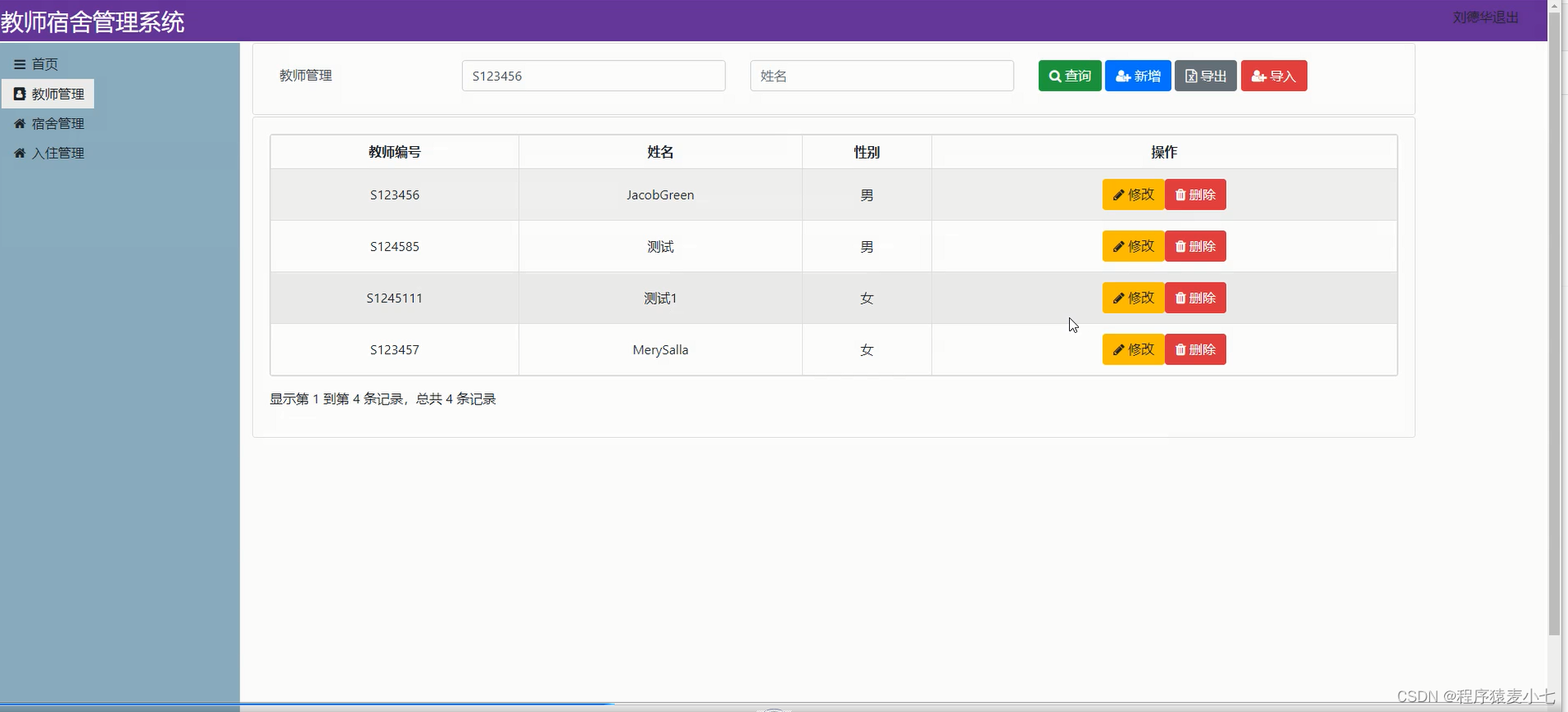Click the 刘德华退出 logout link
Image resolution: width=1568 pixels, height=712 pixels.
pyautogui.click(x=1485, y=17)
